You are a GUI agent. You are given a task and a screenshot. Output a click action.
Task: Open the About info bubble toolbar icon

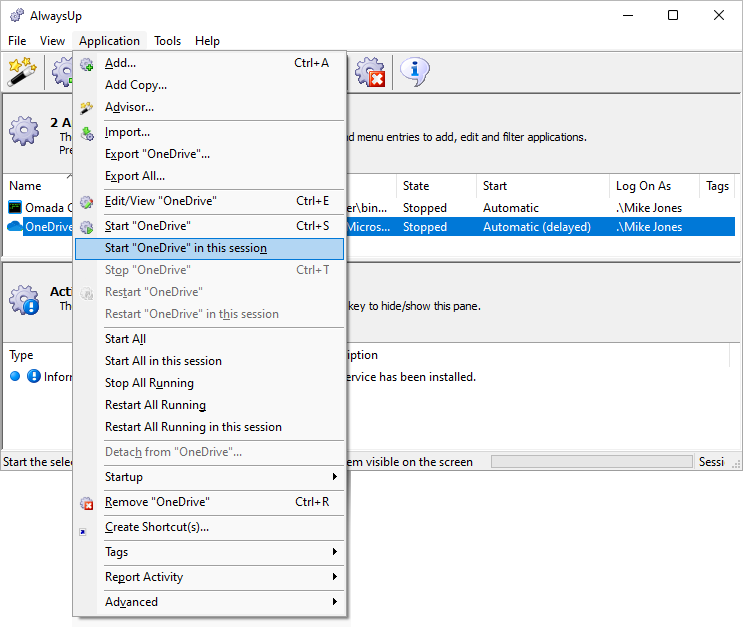415,72
